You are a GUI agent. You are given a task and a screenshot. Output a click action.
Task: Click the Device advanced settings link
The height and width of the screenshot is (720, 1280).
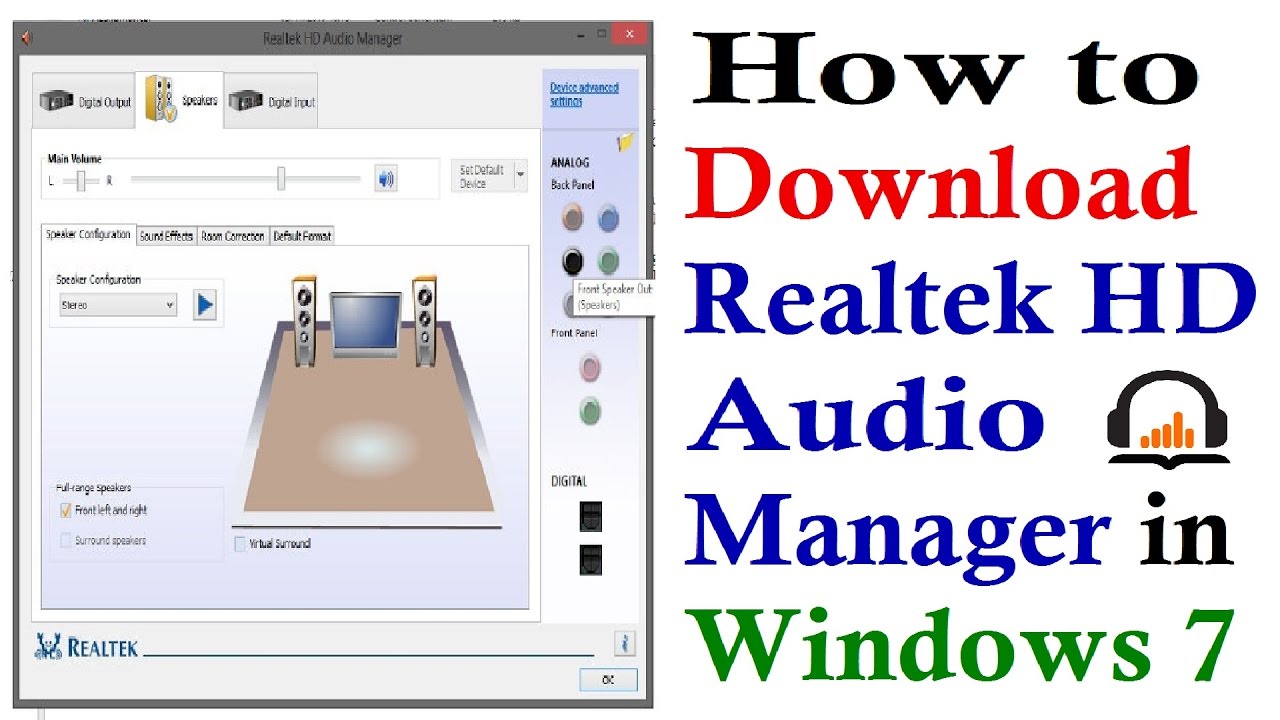(x=584, y=94)
